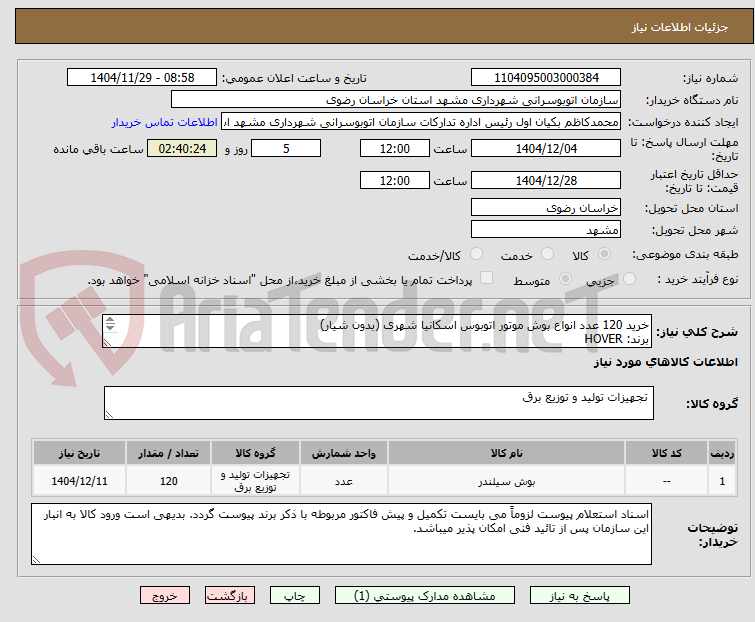The width and height of the screenshot is (755, 622).
Task: Open اطلاعات تماس خریدار link
Action: coord(165,122)
